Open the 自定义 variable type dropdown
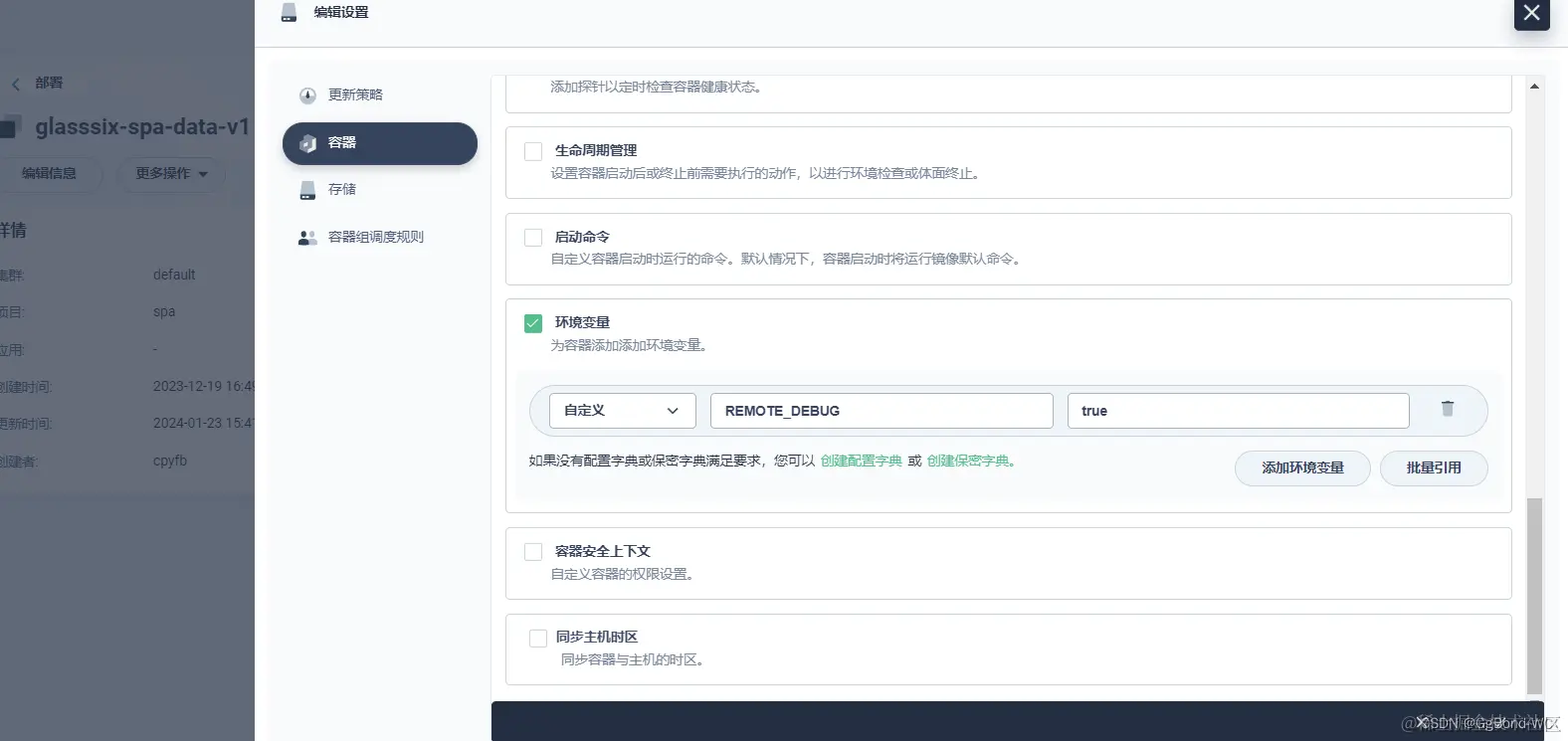 622,411
